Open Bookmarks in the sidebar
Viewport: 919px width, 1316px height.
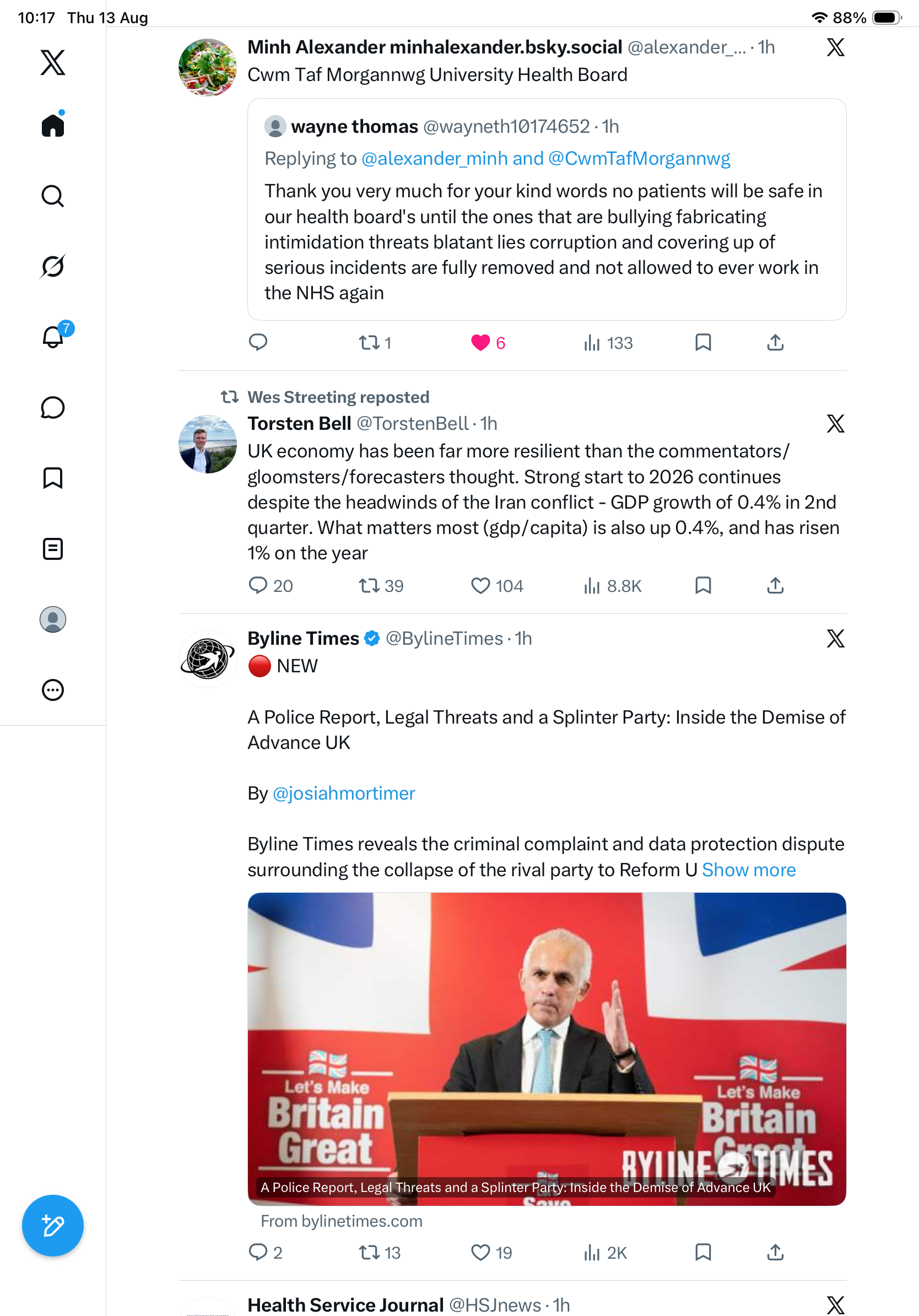coord(53,478)
